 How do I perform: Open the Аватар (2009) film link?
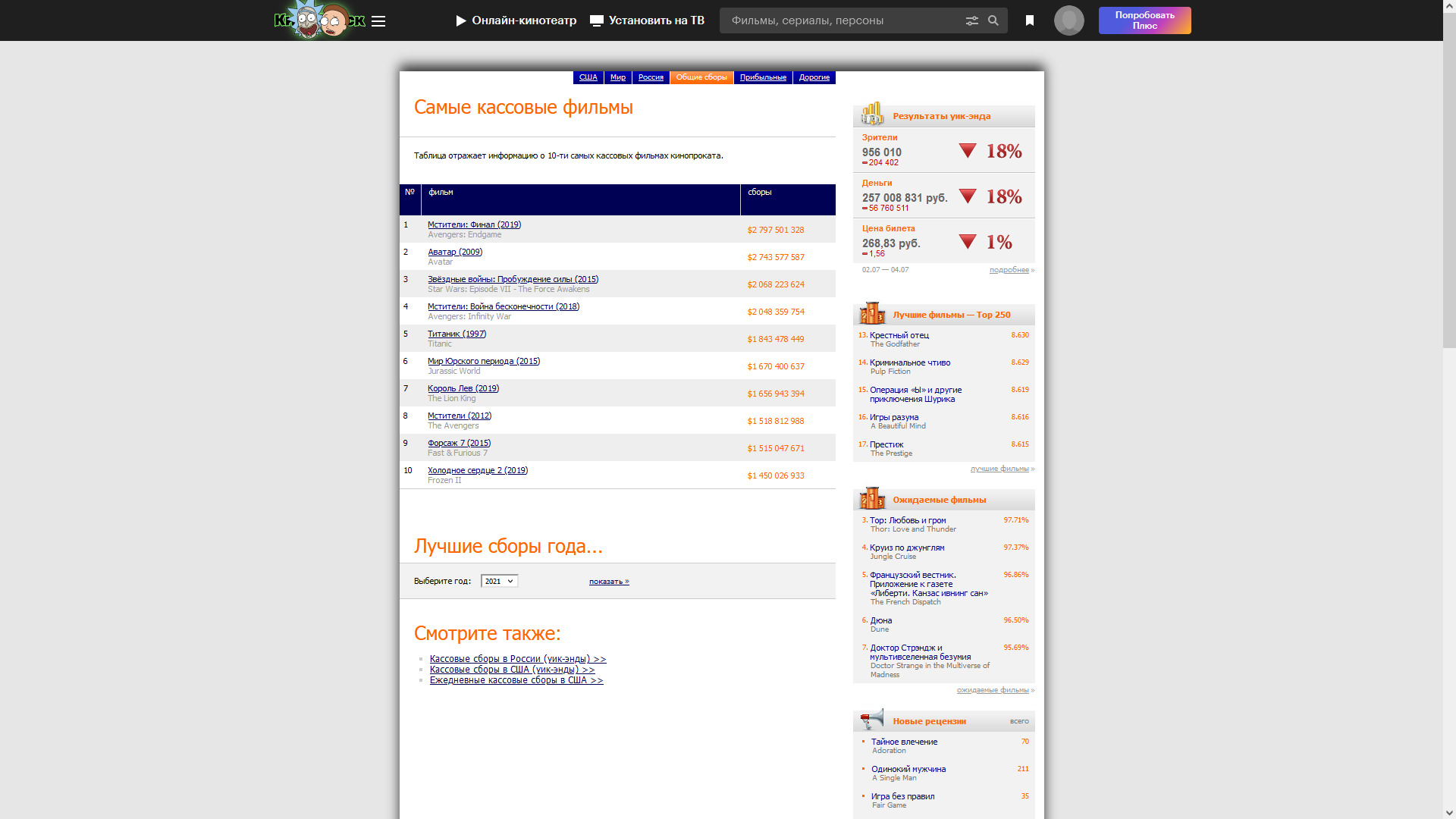coord(454,252)
